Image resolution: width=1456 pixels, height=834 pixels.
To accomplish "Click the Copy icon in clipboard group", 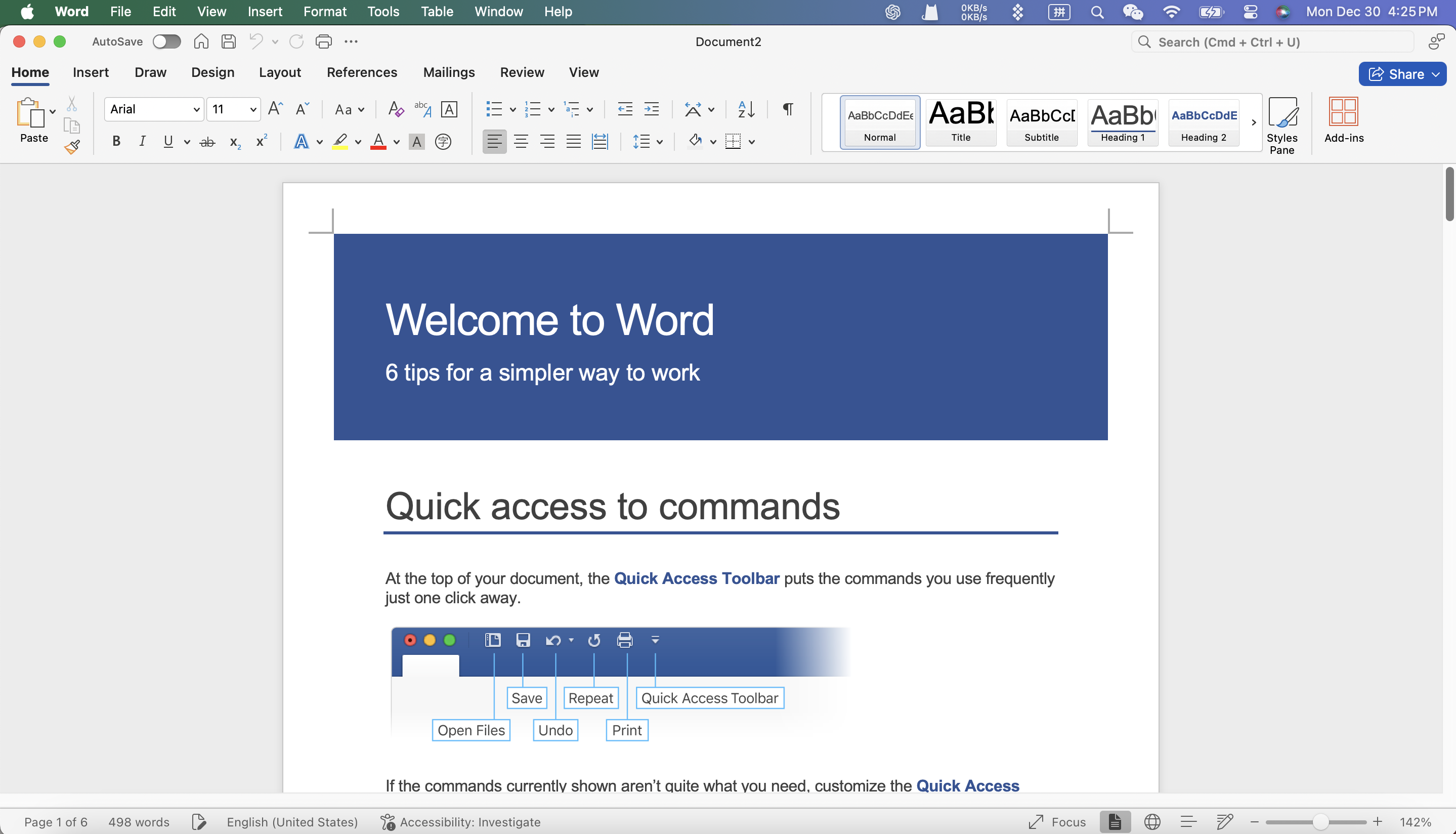I will pyautogui.click(x=71, y=126).
